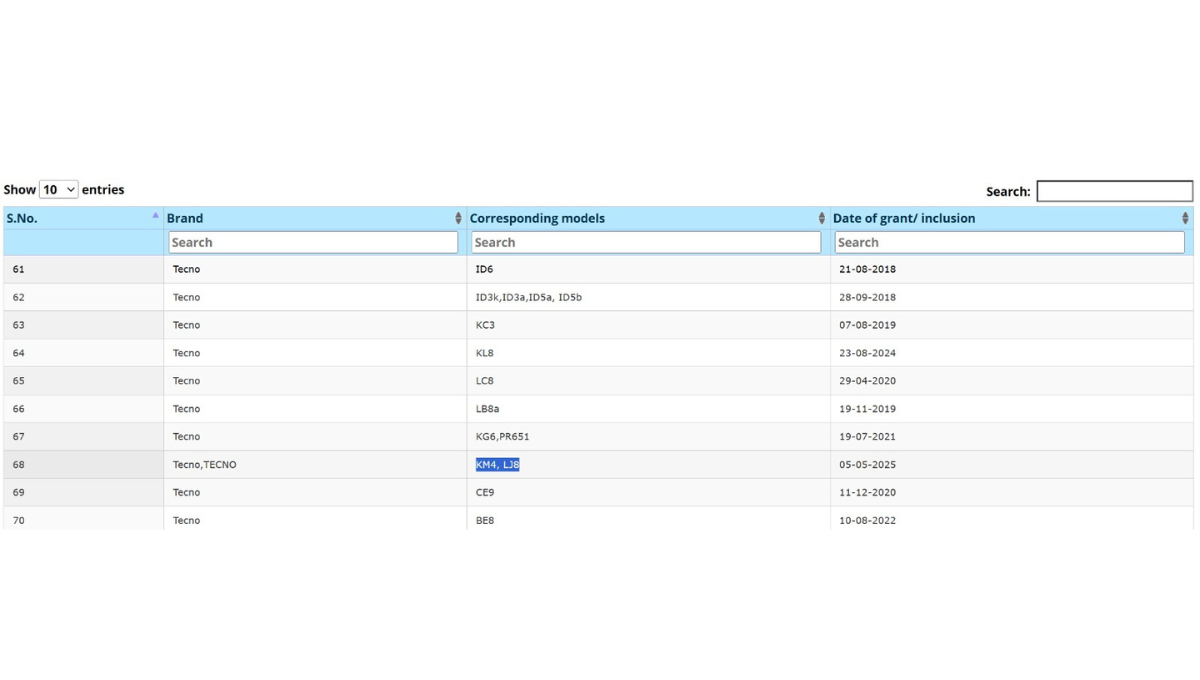Image resolution: width=1200 pixels, height=680 pixels.
Task: Click the Date of grant search box
Action: pyautogui.click(x=1009, y=242)
